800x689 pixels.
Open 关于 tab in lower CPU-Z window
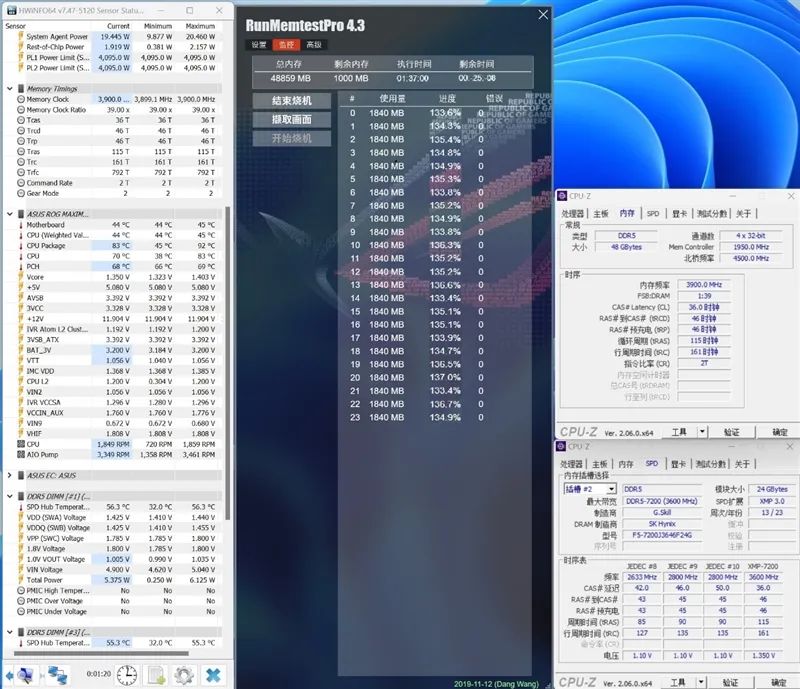click(x=742, y=464)
